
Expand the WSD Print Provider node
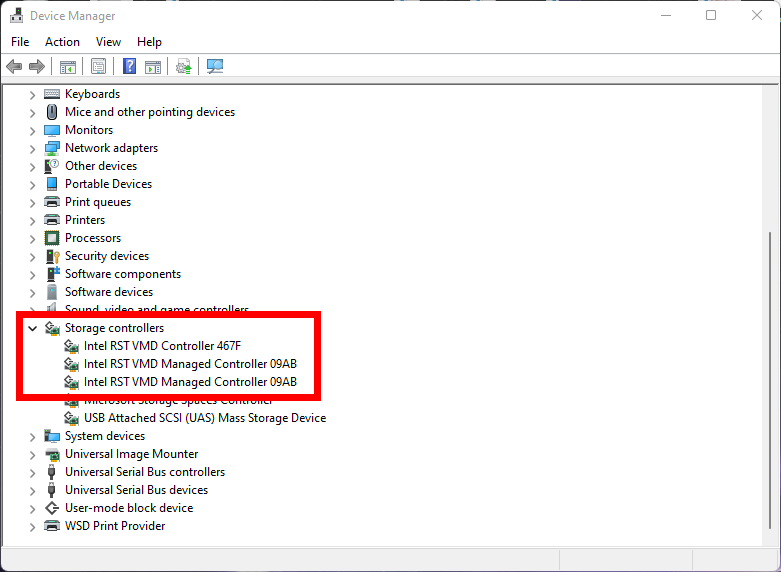(x=32, y=527)
